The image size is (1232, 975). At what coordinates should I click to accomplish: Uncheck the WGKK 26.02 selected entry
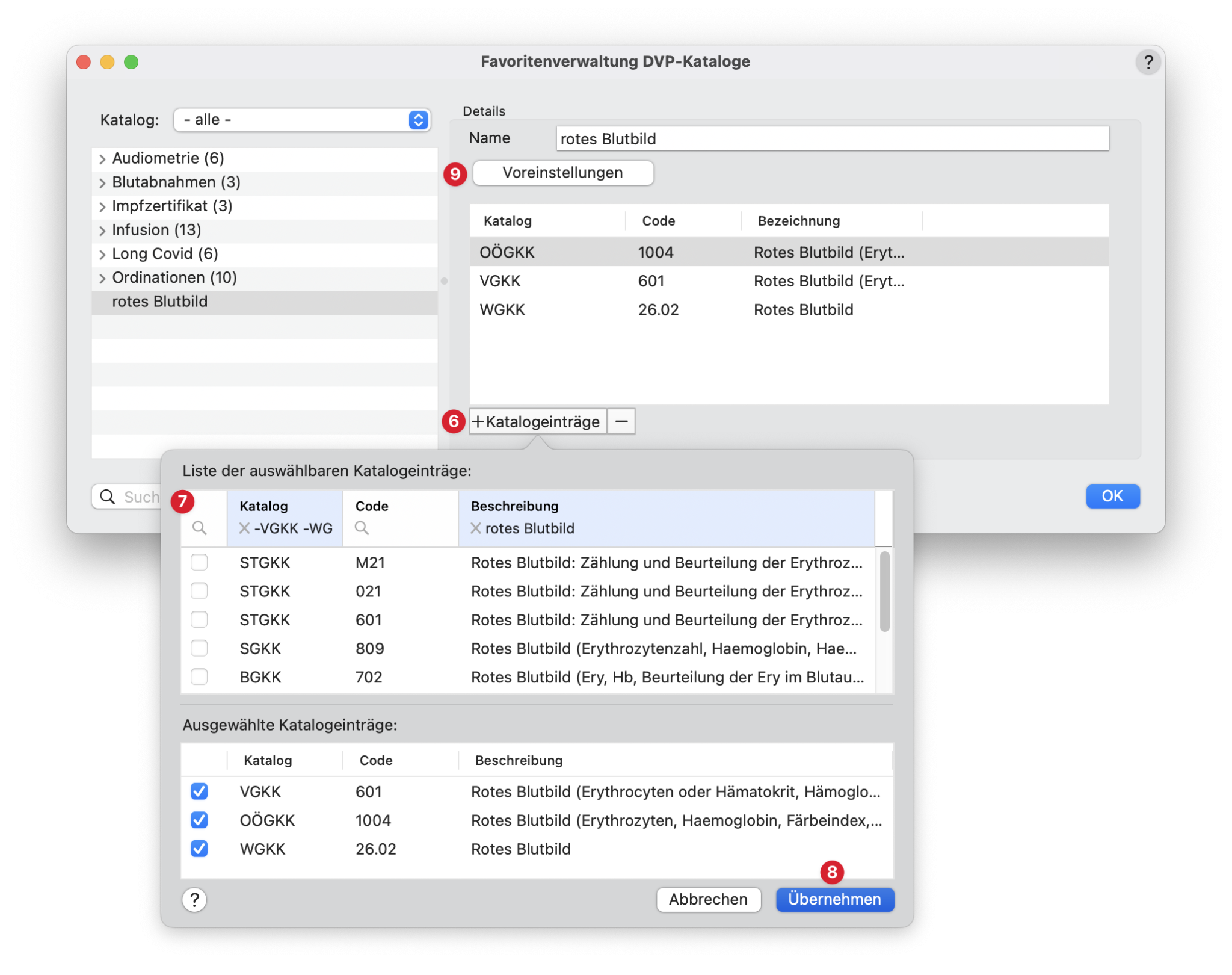pos(199,849)
